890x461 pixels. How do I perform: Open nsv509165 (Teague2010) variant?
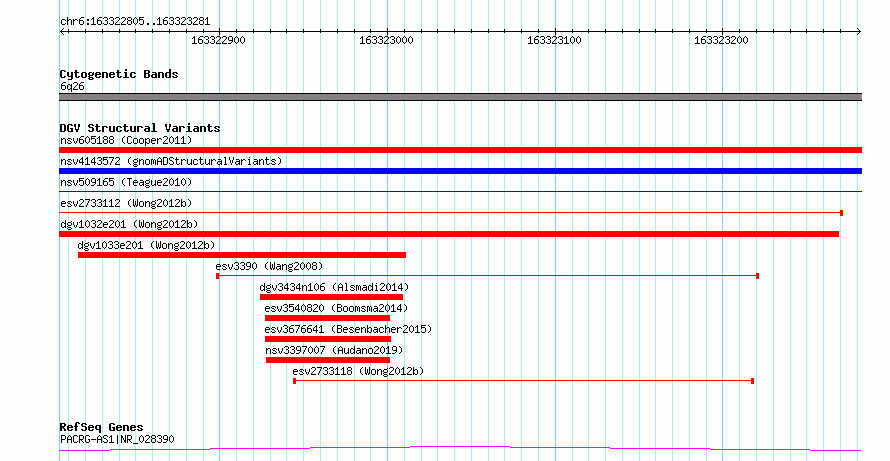click(126, 182)
